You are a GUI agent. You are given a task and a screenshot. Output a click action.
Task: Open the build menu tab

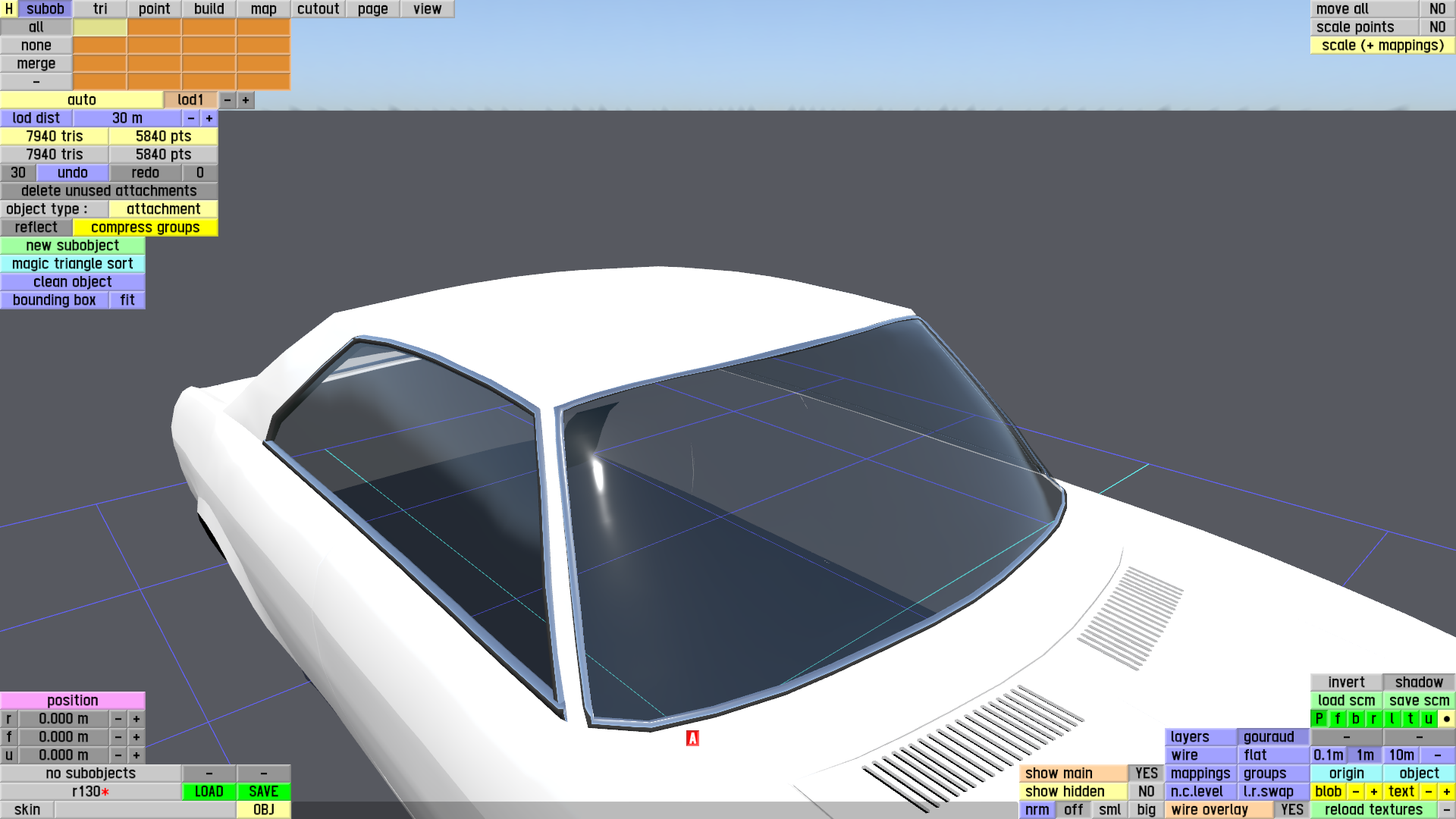pyautogui.click(x=209, y=8)
